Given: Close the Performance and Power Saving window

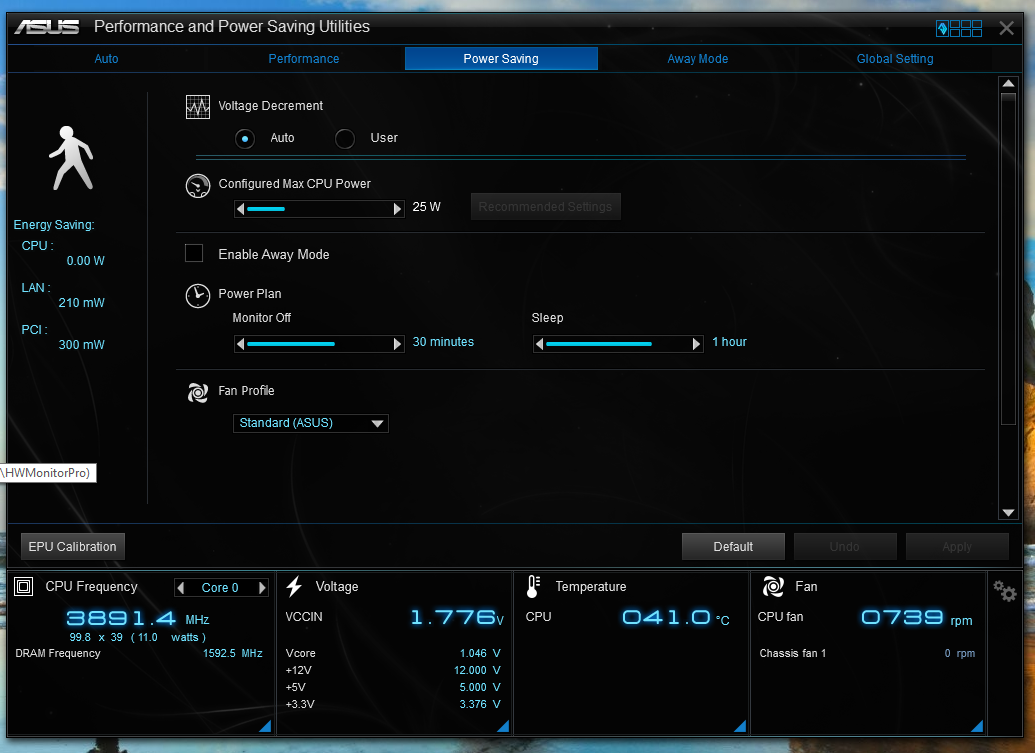Looking at the screenshot, I should [1006, 28].
